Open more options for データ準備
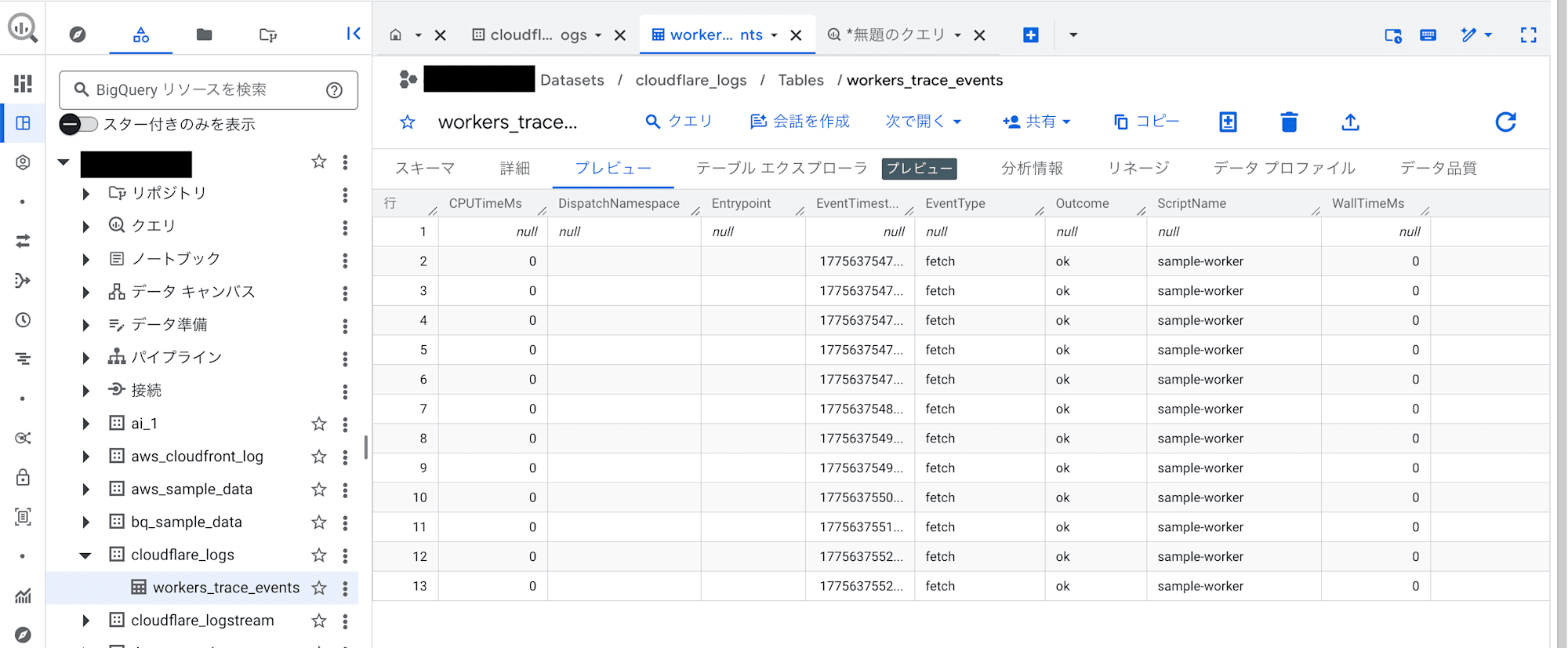1568x648 pixels. pyautogui.click(x=345, y=326)
